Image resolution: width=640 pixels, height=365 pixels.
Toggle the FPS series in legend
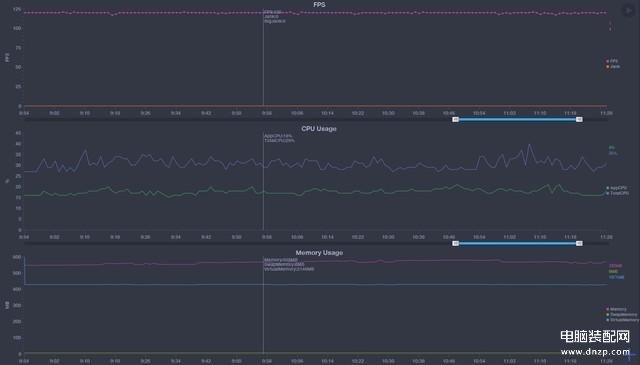(612, 61)
